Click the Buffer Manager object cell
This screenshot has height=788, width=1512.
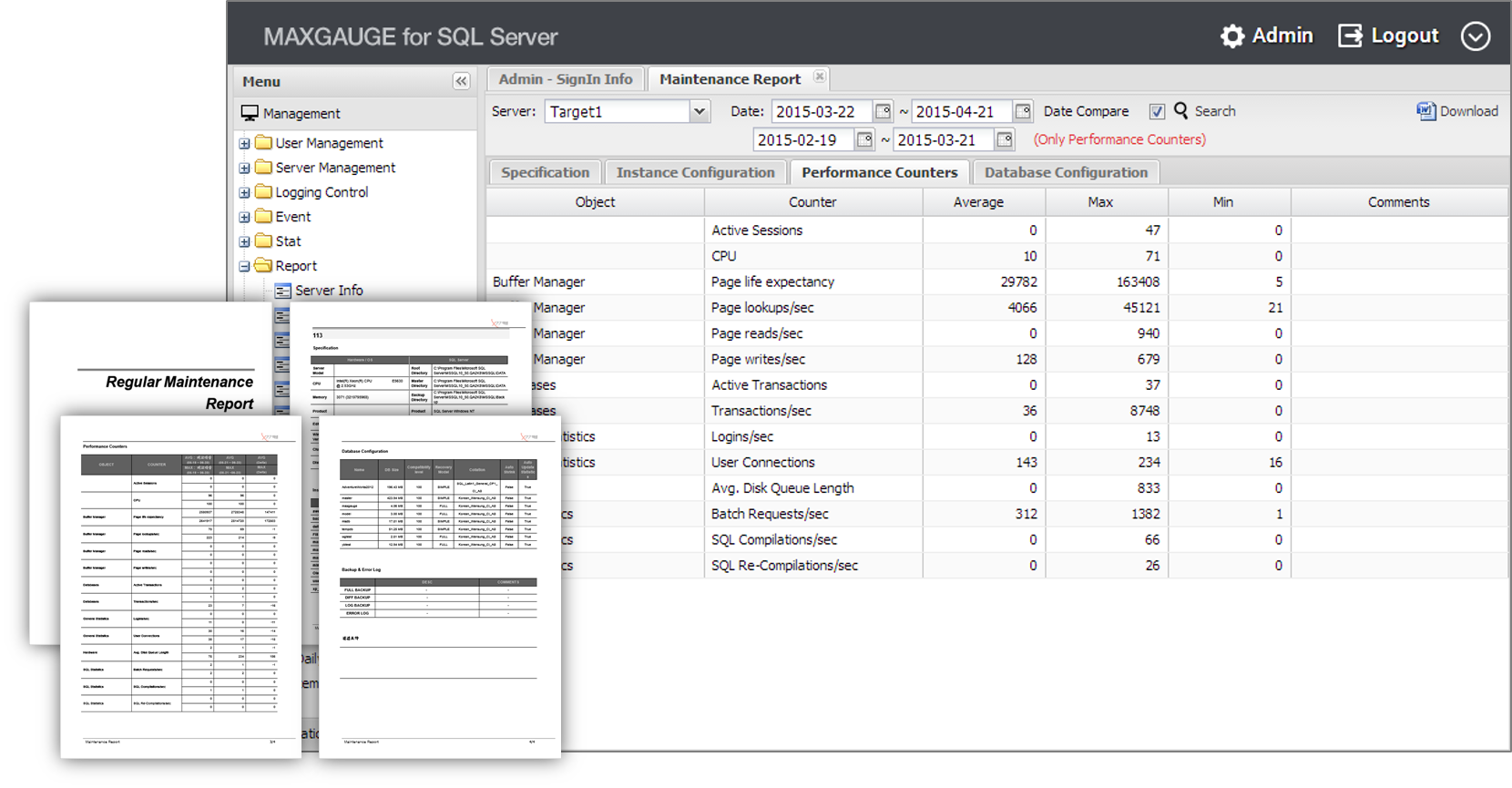[595, 282]
